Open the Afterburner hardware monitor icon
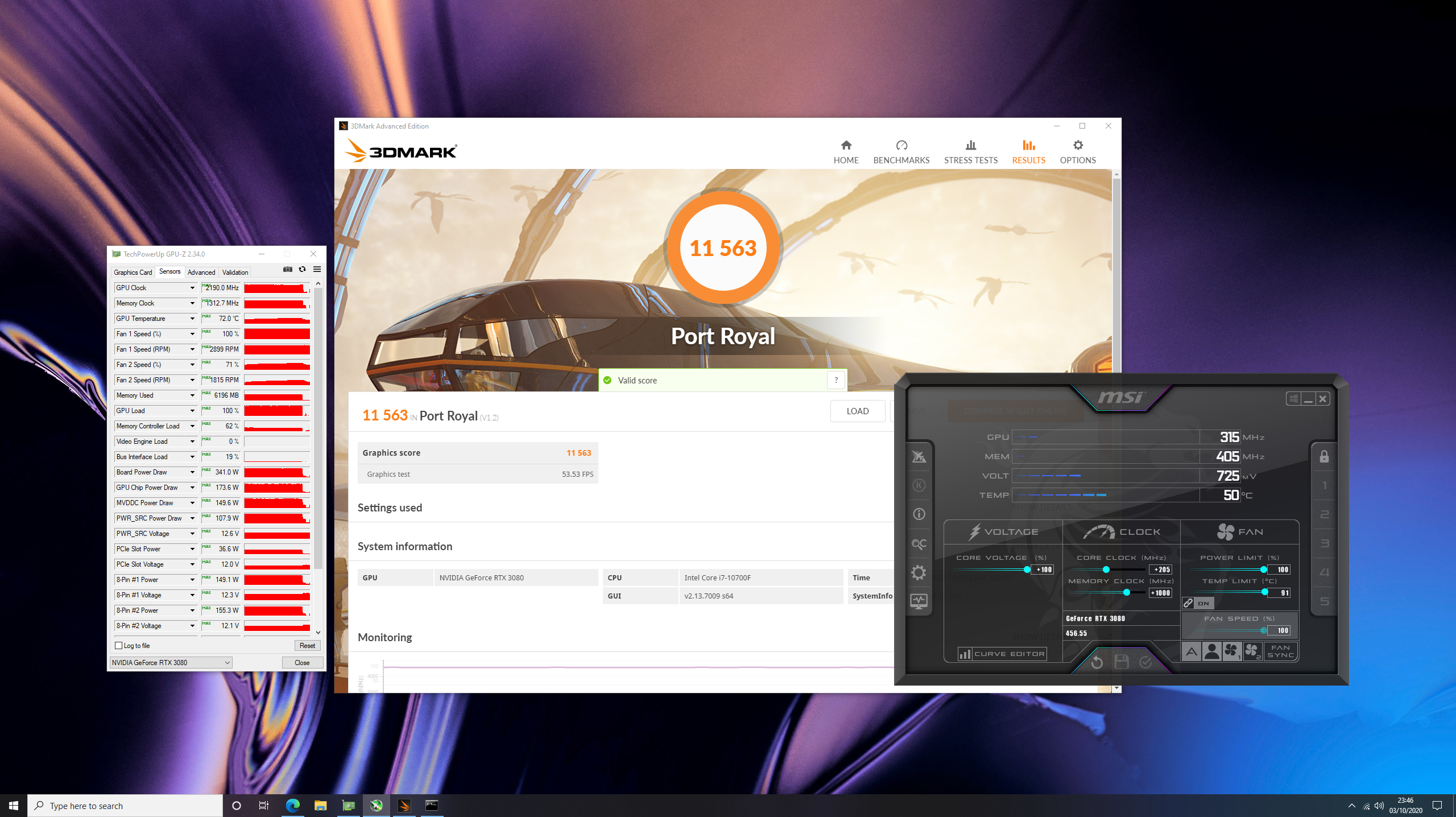 [919, 601]
